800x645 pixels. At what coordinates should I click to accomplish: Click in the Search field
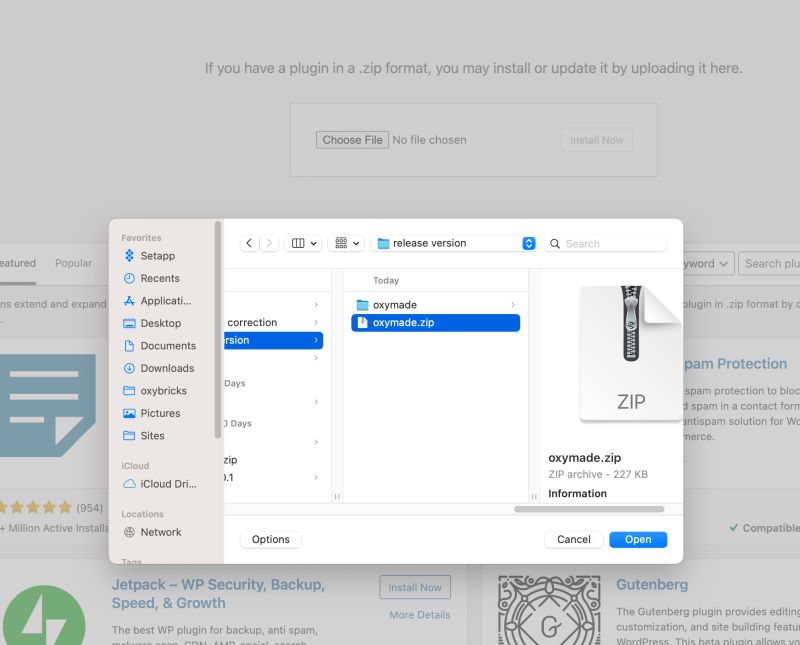coord(605,243)
